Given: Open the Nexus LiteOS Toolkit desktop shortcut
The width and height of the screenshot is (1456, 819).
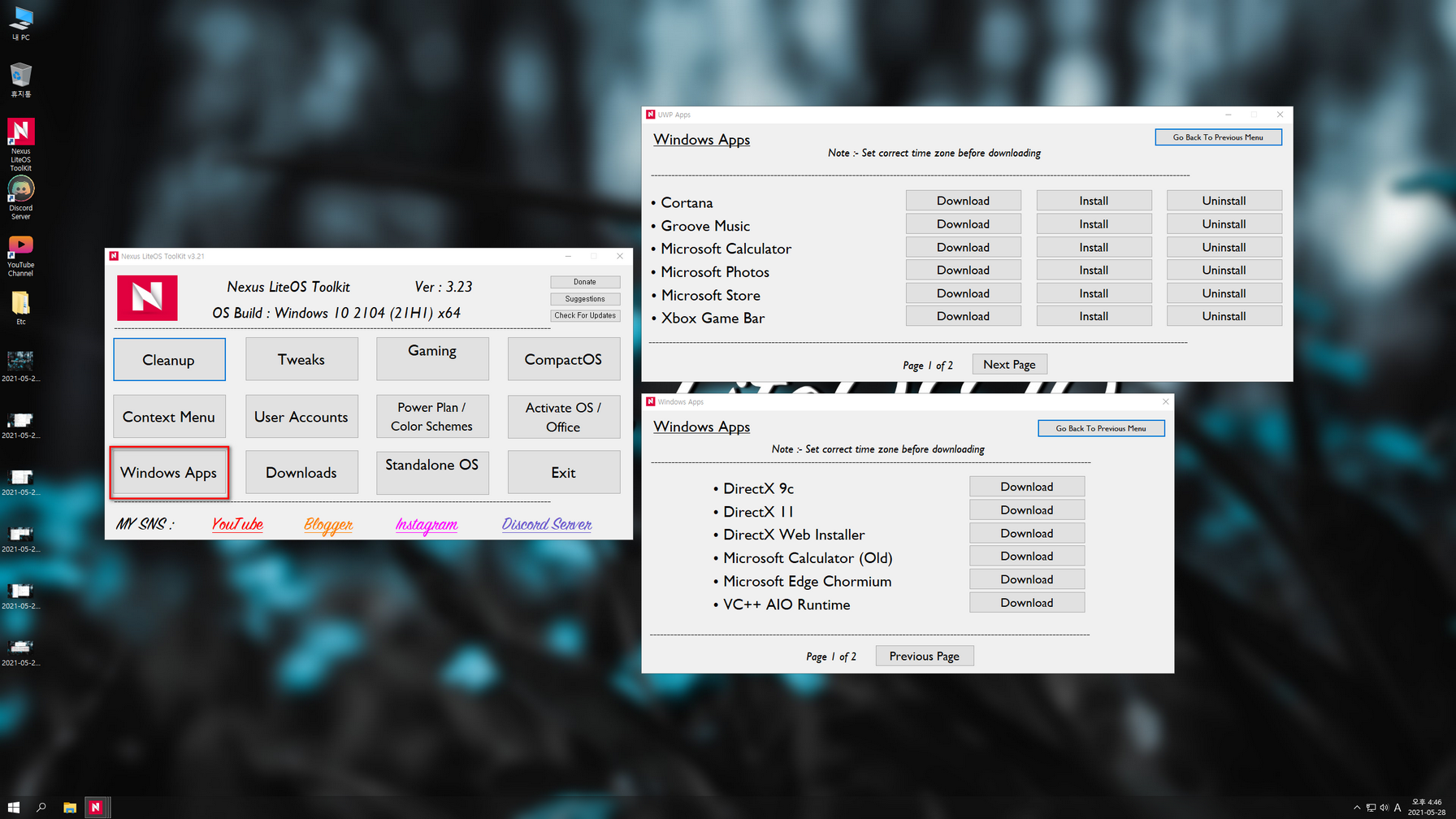Looking at the screenshot, I should coord(20,145).
